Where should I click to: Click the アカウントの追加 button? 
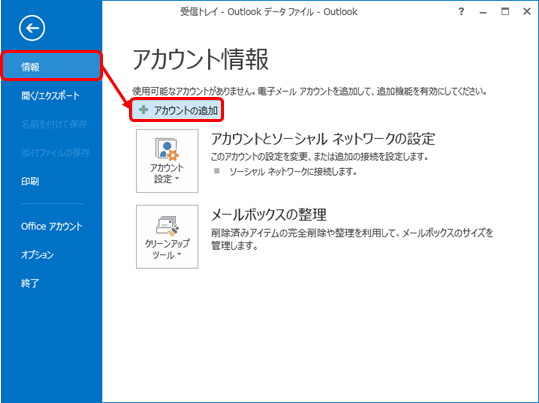tap(177, 110)
